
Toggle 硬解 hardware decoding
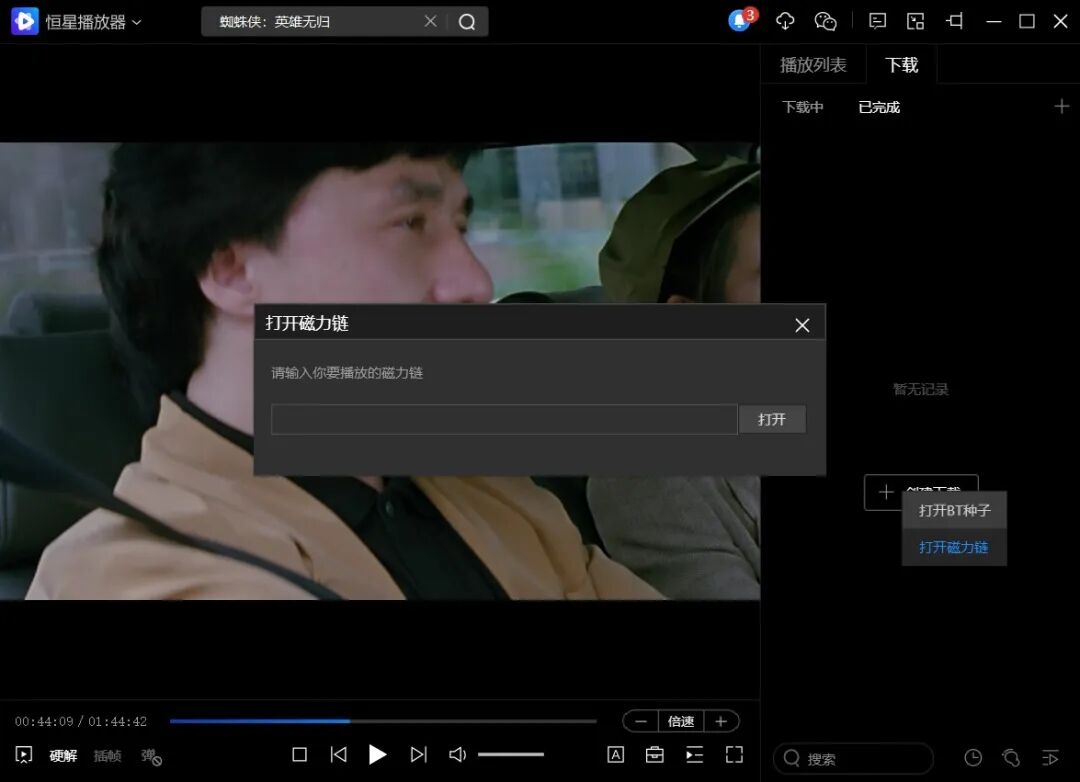click(63, 756)
